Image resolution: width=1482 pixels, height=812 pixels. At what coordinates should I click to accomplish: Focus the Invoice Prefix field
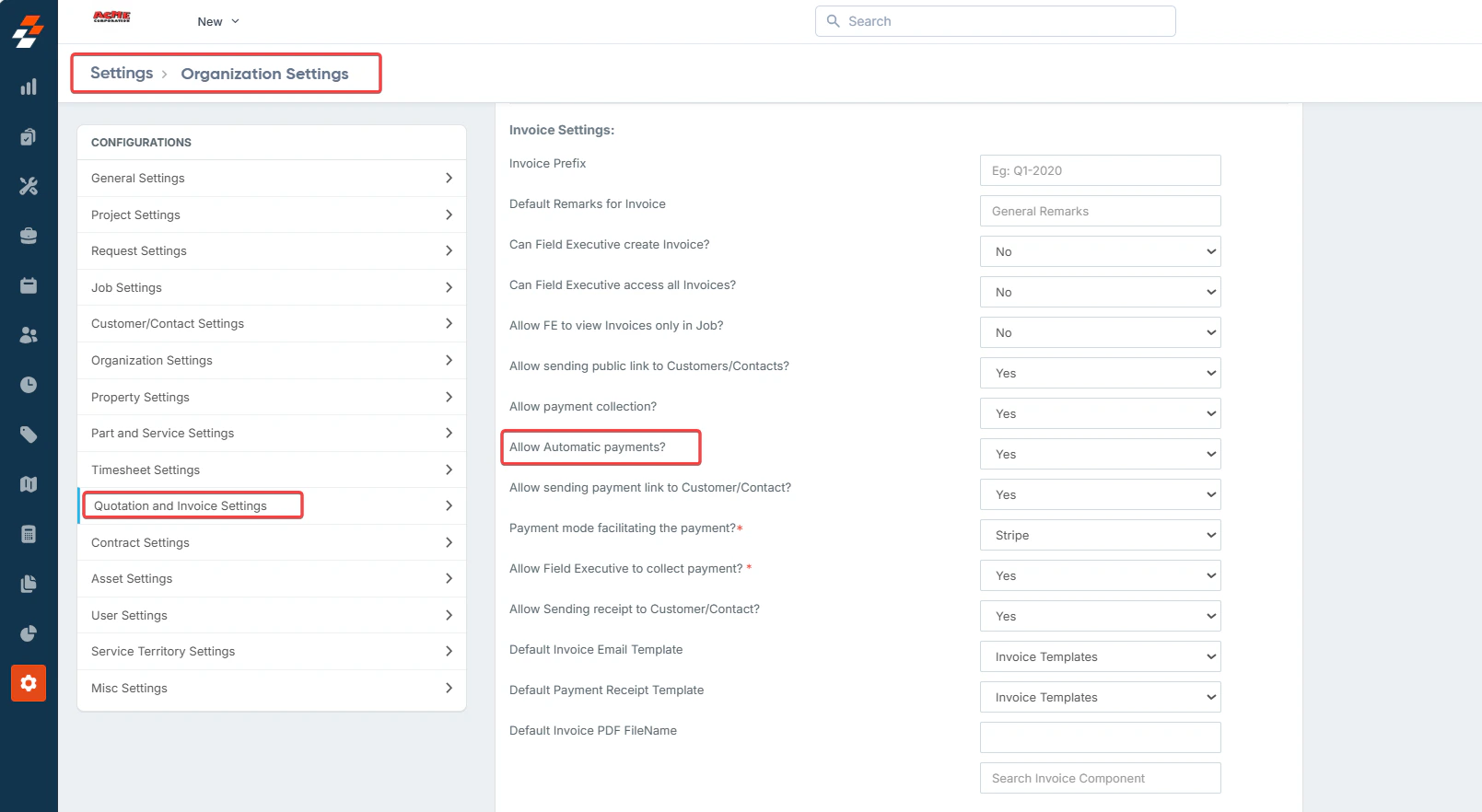[1100, 170]
